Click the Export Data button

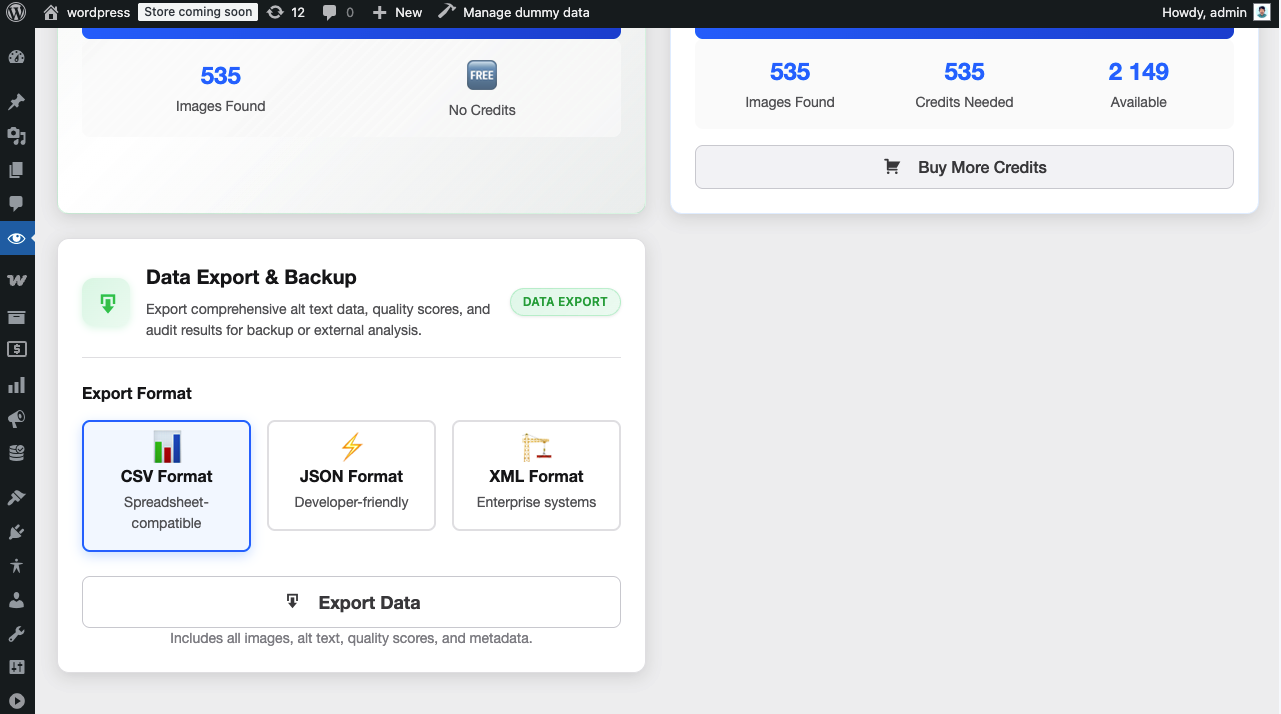point(351,601)
